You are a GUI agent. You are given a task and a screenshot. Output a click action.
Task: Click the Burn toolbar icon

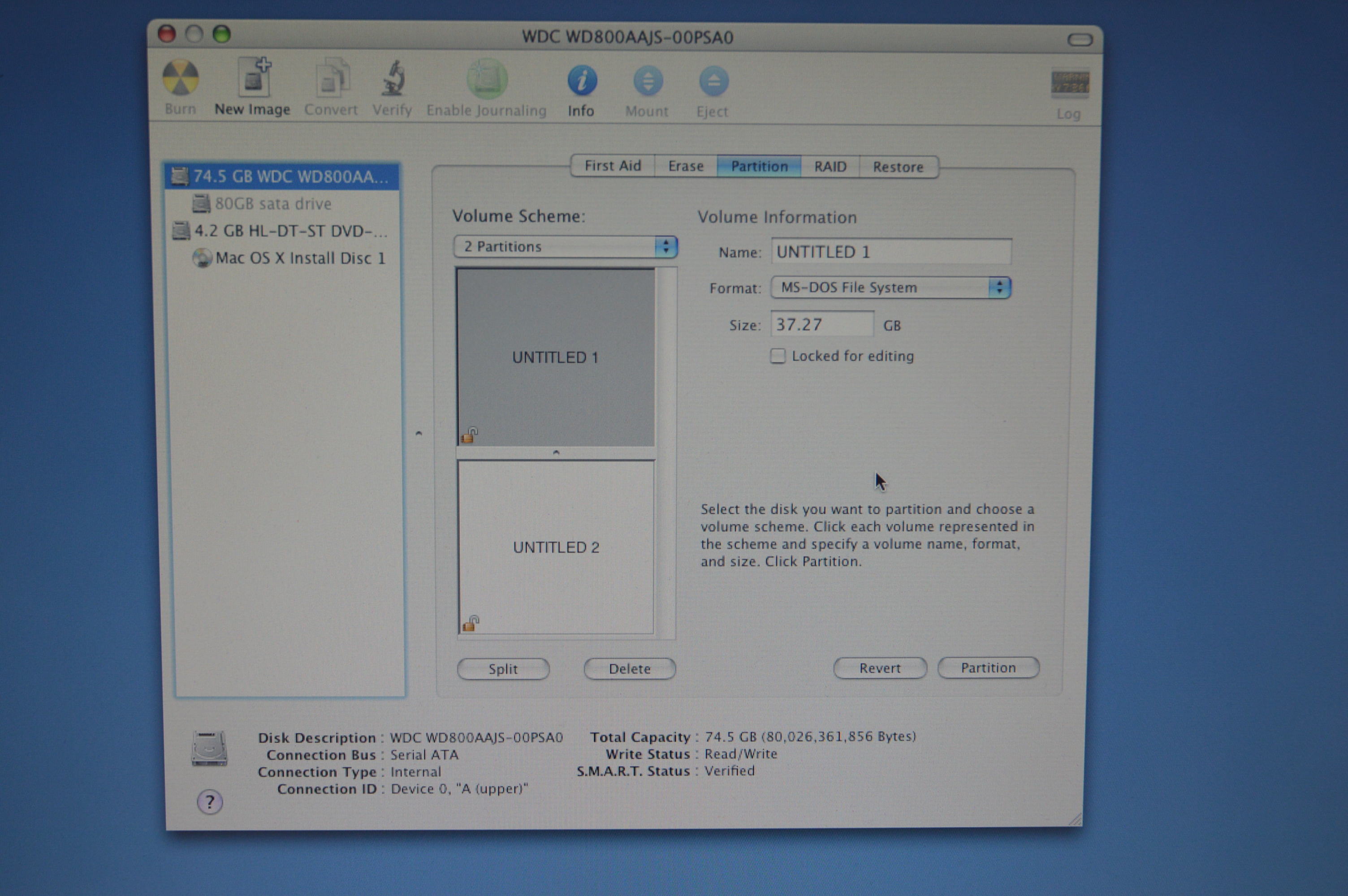pos(181,77)
